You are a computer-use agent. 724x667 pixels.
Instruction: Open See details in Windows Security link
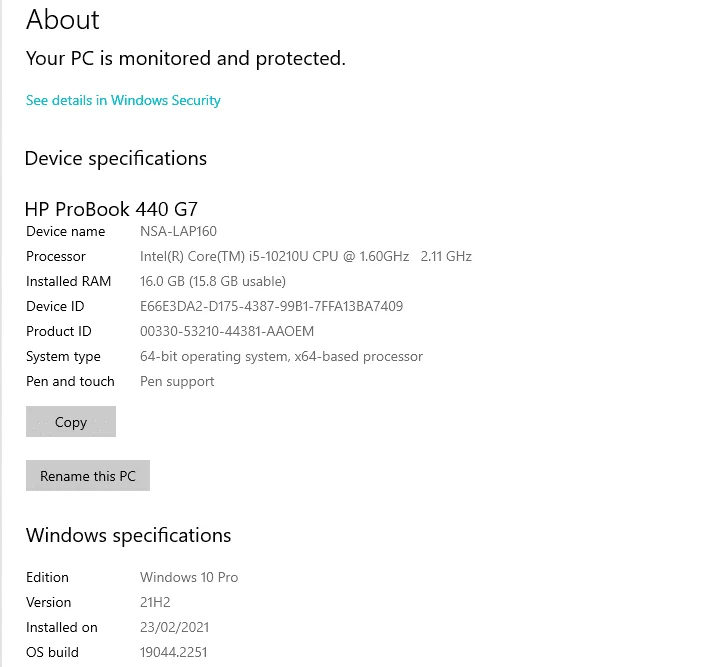123,100
